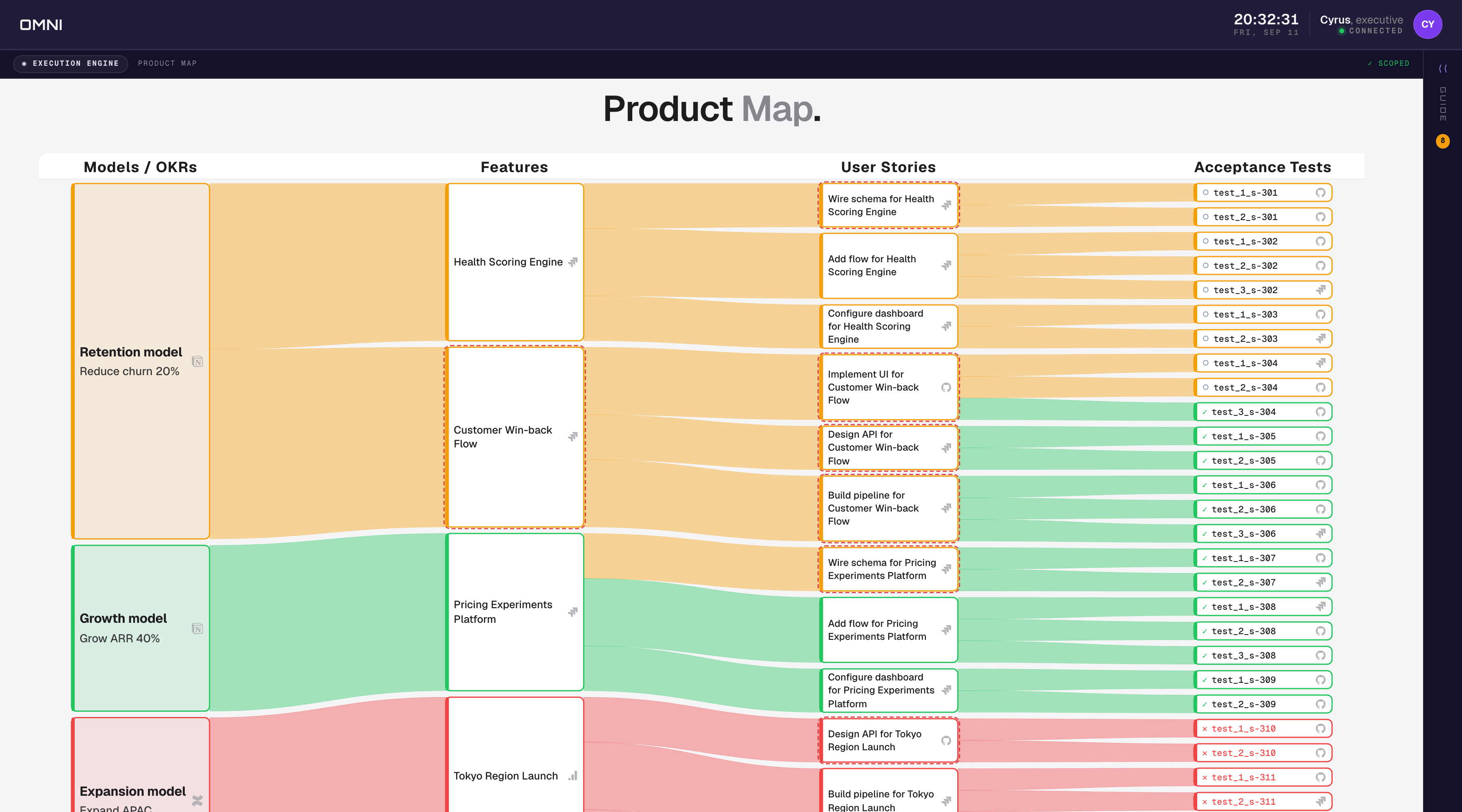This screenshot has width=1462, height=812.
Task: Select the test_1_s-307 passed test
Action: [x=1263, y=558]
